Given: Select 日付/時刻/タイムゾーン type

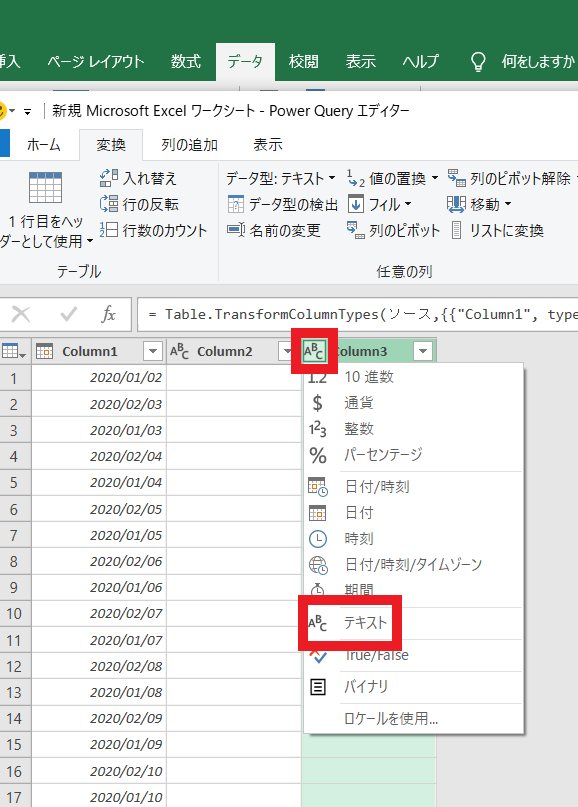Looking at the screenshot, I should [x=414, y=565].
